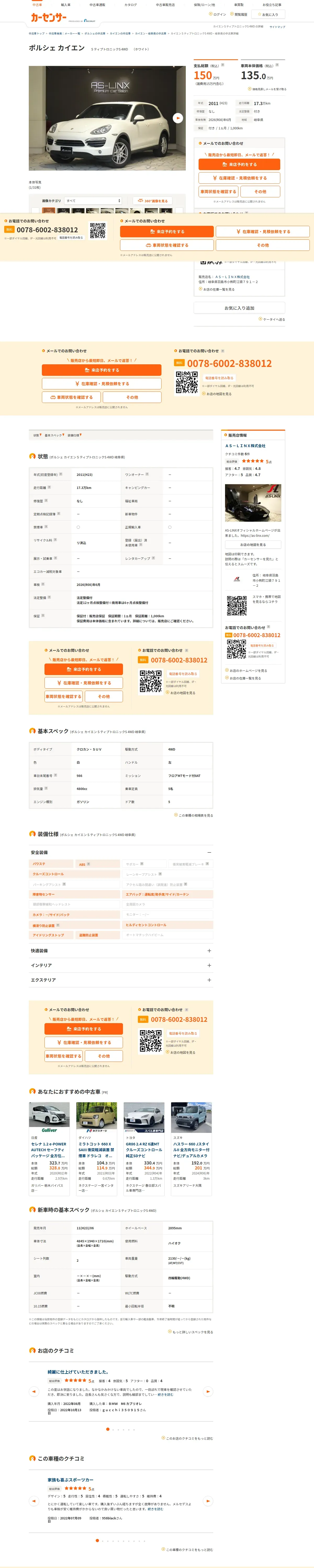Click the dealer showroom photo in sidebar
This screenshot has height=1568, width=314.
coord(253,503)
